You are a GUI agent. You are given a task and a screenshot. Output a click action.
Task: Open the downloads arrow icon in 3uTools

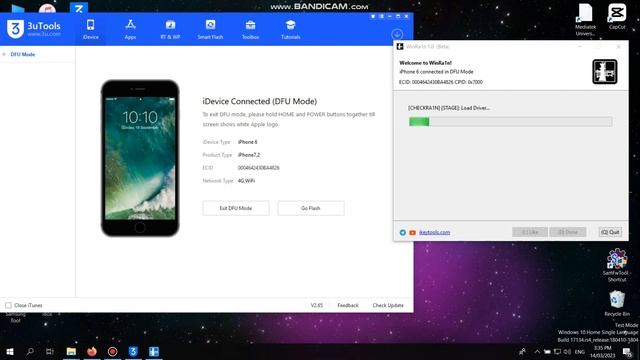point(397,34)
